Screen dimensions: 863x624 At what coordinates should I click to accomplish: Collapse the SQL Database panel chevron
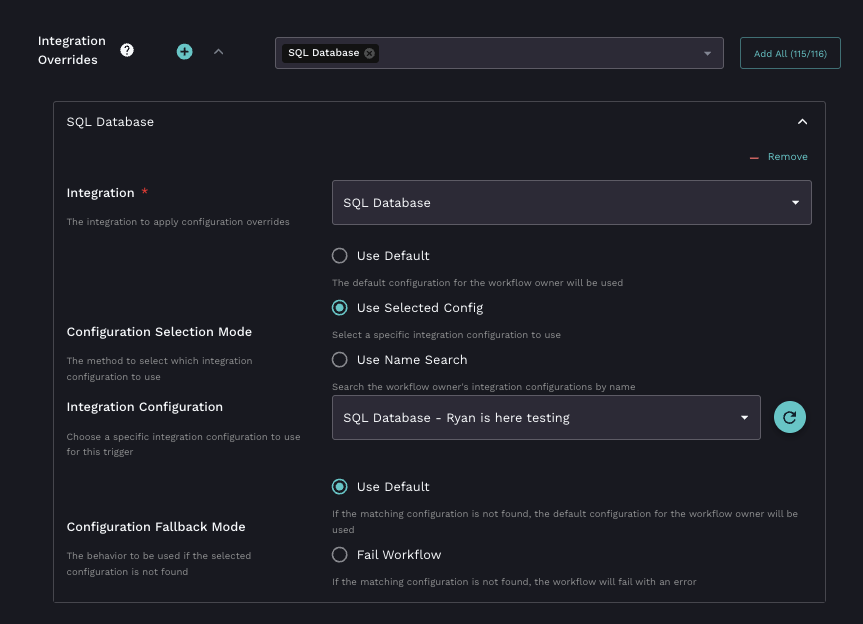(802, 122)
